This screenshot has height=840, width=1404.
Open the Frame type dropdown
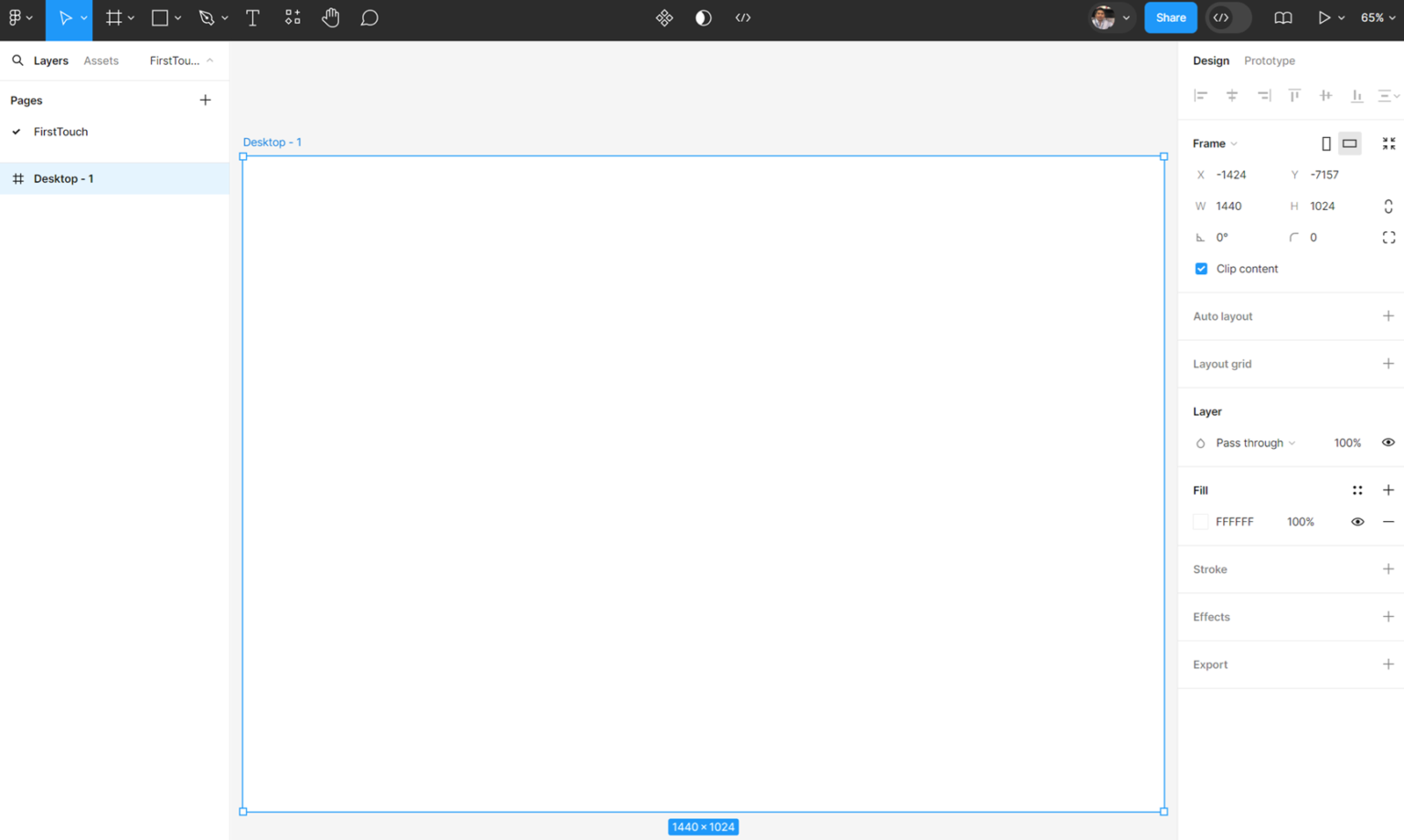point(1215,144)
